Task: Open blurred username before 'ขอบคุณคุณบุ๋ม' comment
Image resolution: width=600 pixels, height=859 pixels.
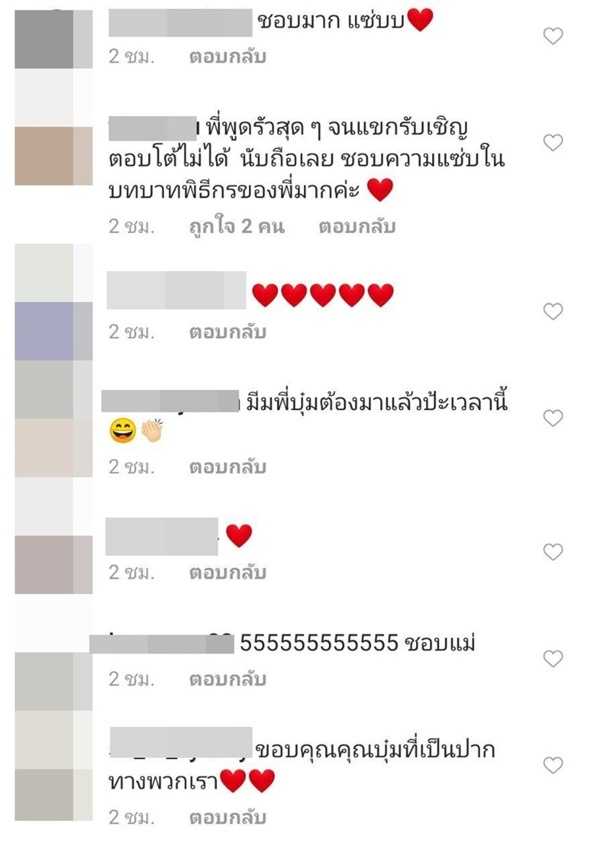Action: point(181,742)
